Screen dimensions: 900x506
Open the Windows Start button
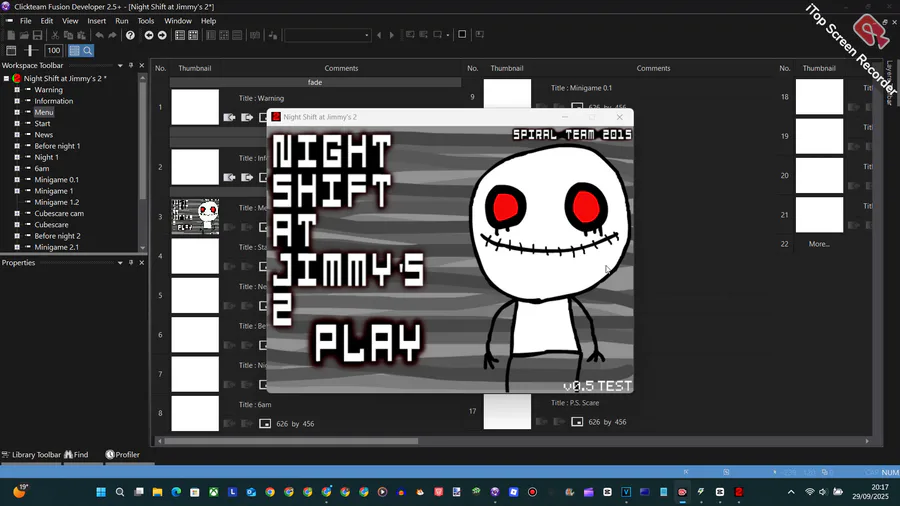click(x=101, y=492)
